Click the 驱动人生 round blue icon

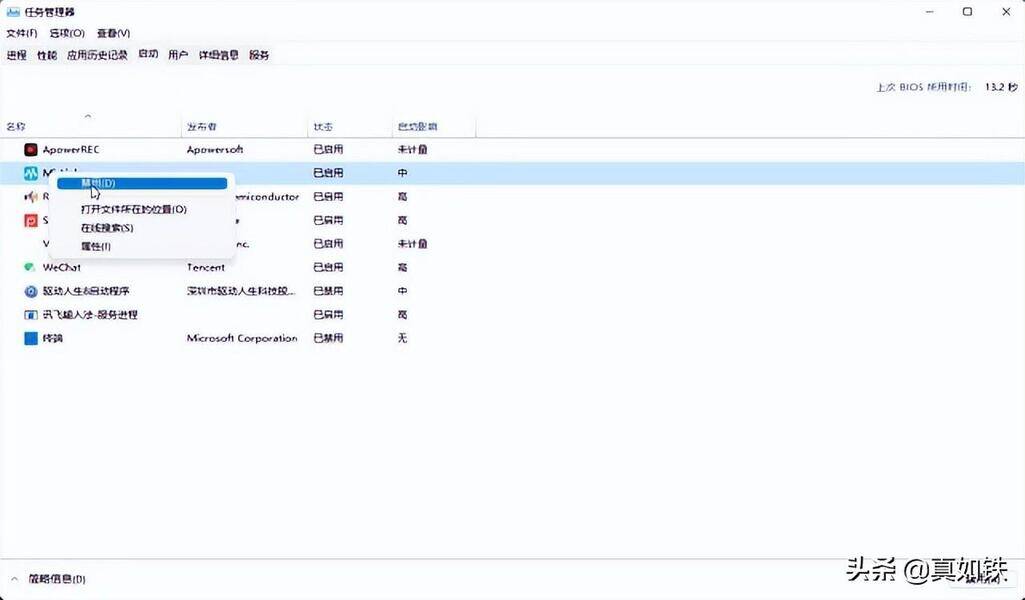[x=31, y=291]
